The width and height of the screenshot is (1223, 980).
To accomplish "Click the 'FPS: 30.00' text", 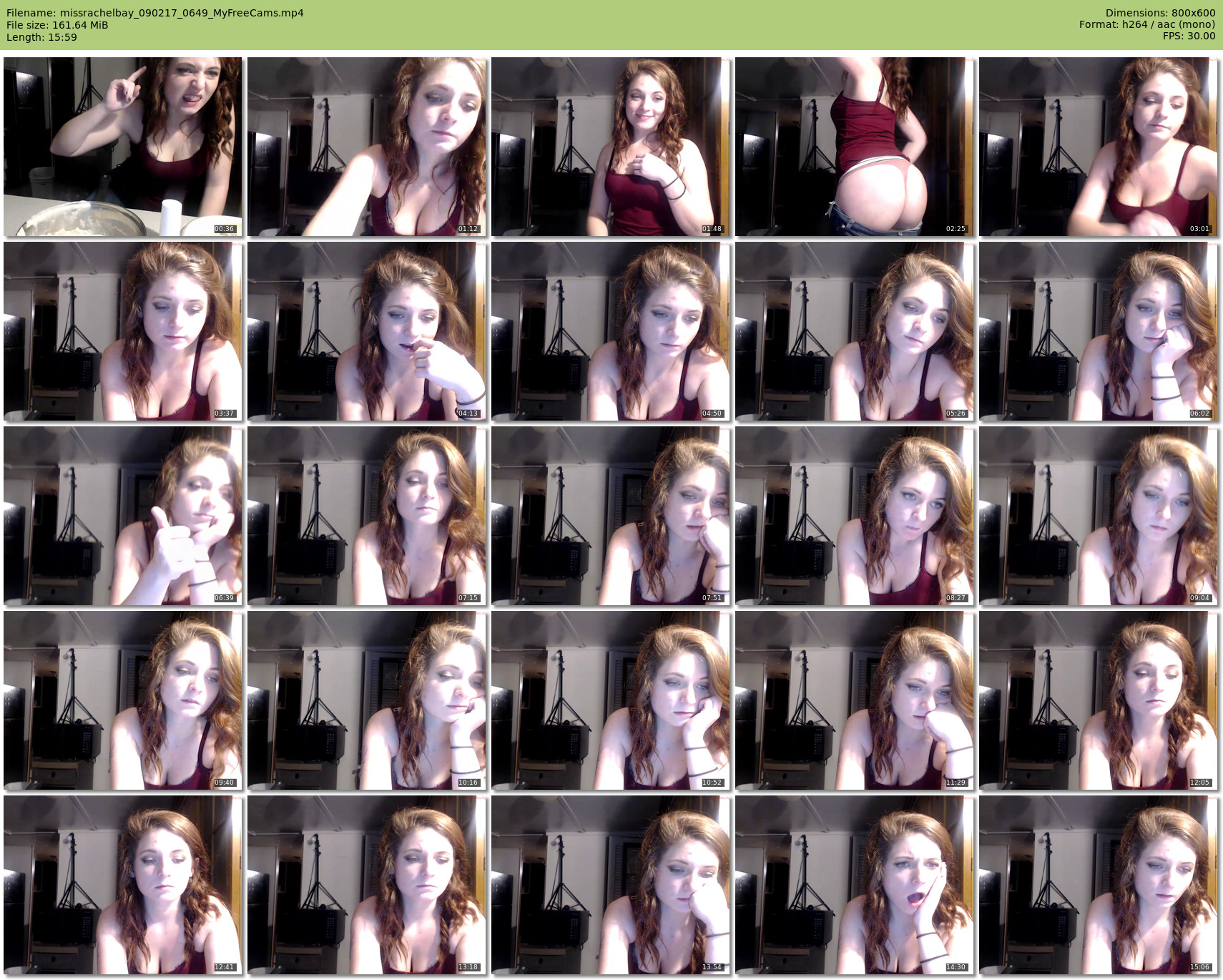I will pos(1189,36).
